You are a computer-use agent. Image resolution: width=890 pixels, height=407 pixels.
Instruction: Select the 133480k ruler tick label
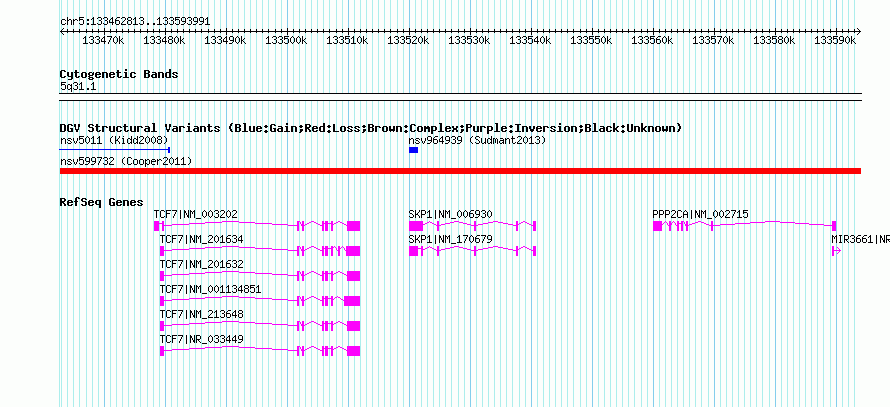(x=164, y=40)
